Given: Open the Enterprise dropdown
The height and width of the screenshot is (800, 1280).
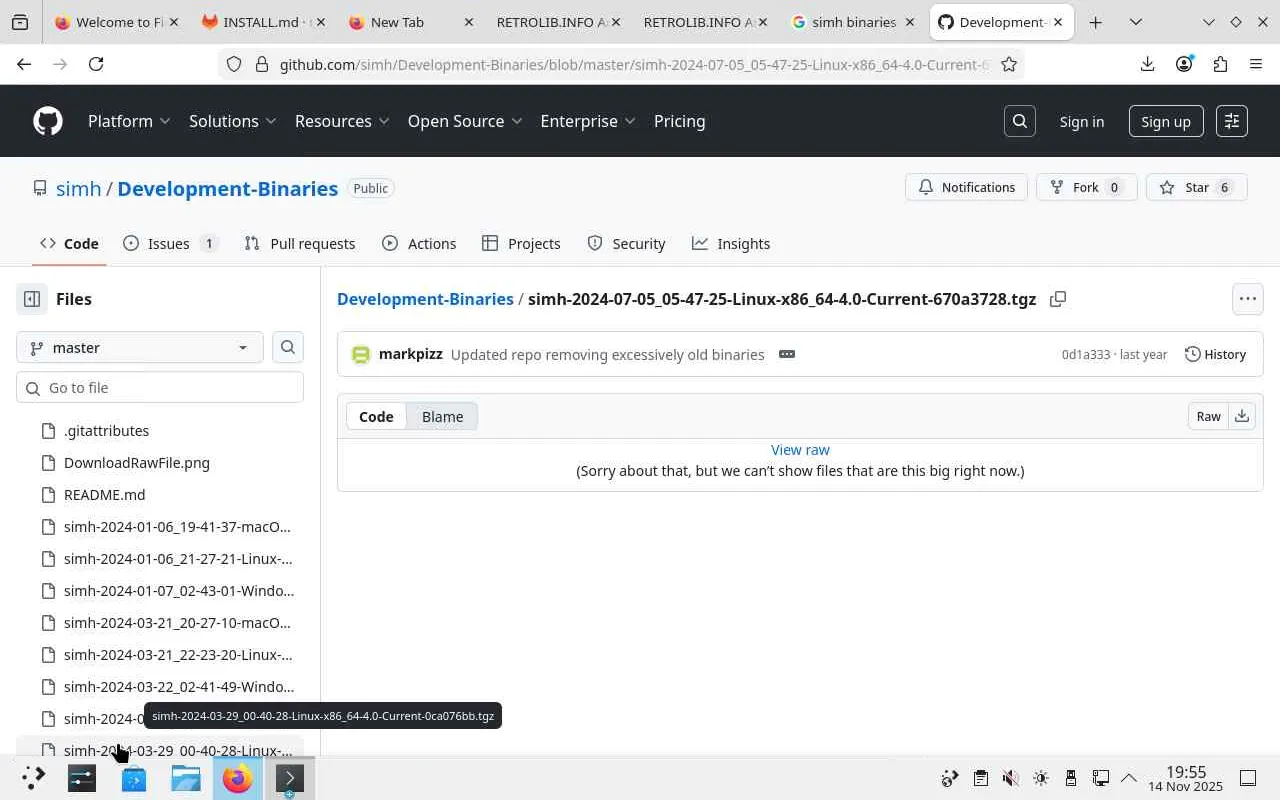Looking at the screenshot, I should [x=588, y=121].
